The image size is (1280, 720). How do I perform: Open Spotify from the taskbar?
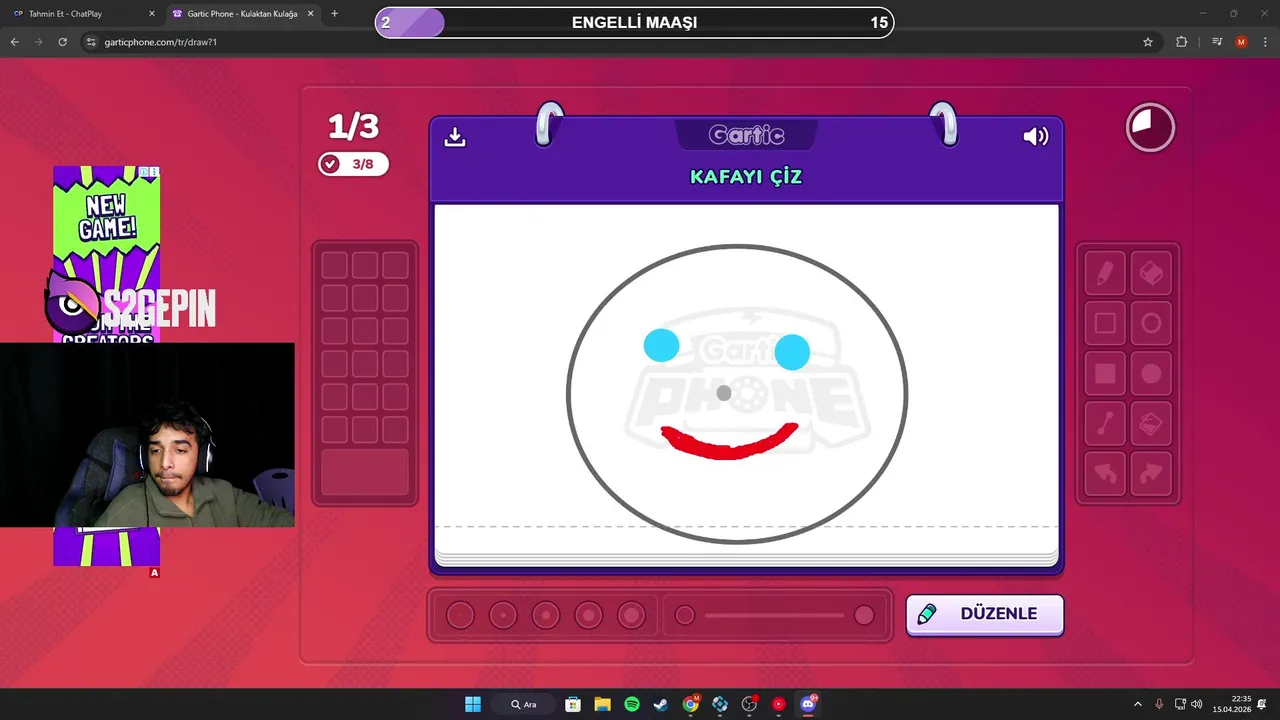click(632, 704)
